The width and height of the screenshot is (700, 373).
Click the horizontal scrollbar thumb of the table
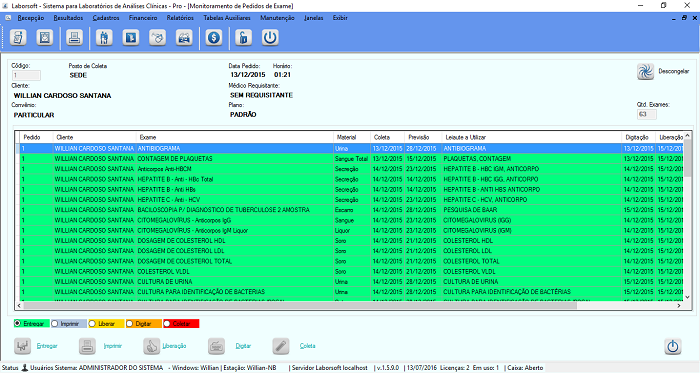[x=300, y=306]
